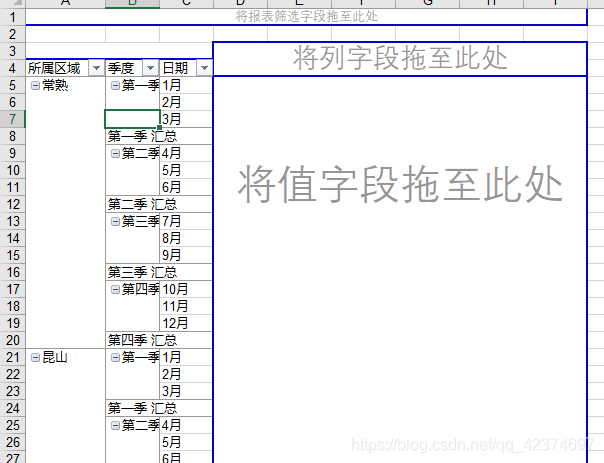Collapse 第一季 group in row 21

115,357
